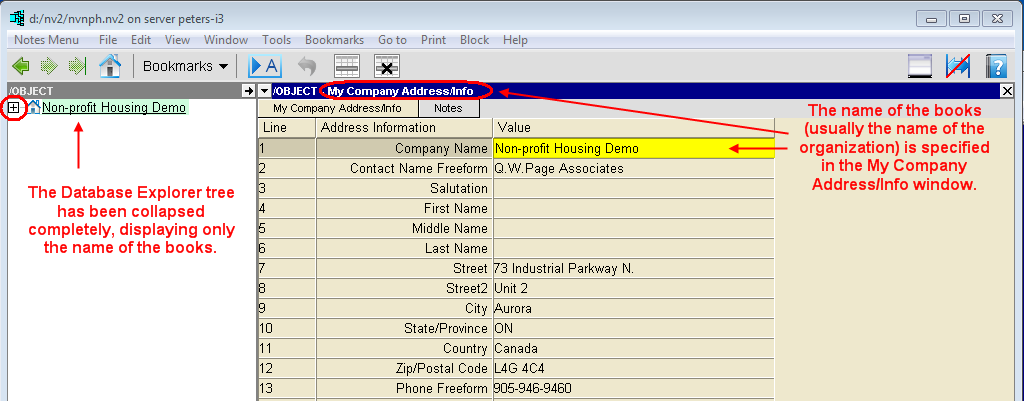Click the grey undo arrow icon
Viewport: 1024px width, 401px height.
coord(307,66)
